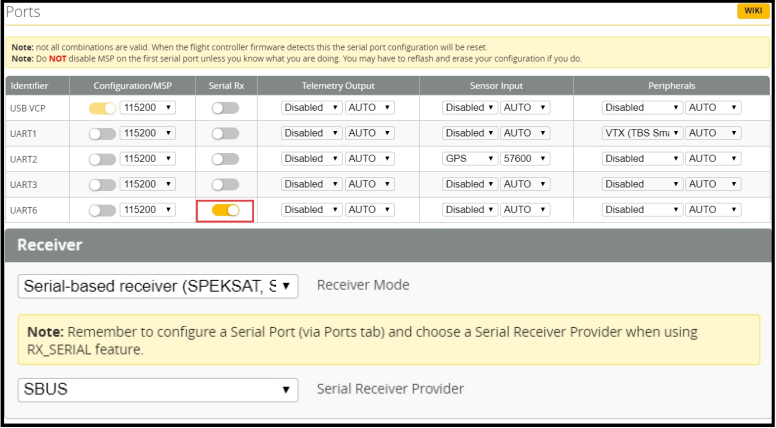This screenshot has height=428, width=776.
Task: Enable MSP toggle for UART6
Action: (x=102, y=210)
